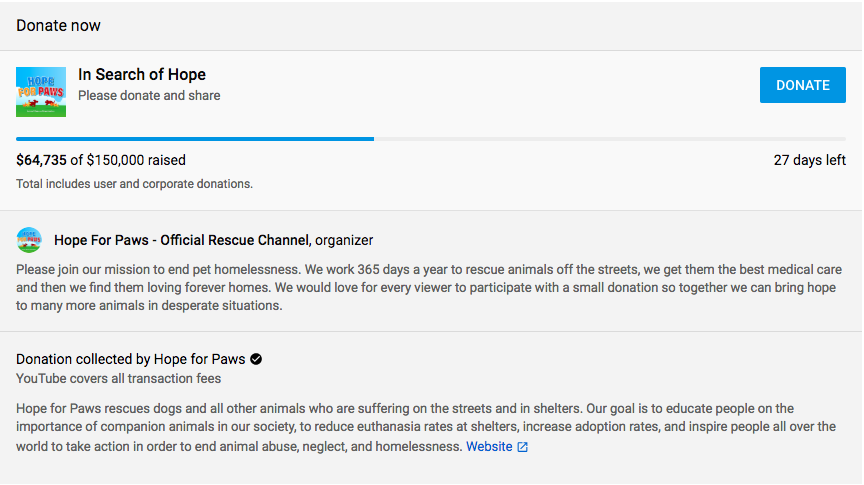Click the "organizer" label after channel name
The image size is (864, 485).
(x=344, y=240)
